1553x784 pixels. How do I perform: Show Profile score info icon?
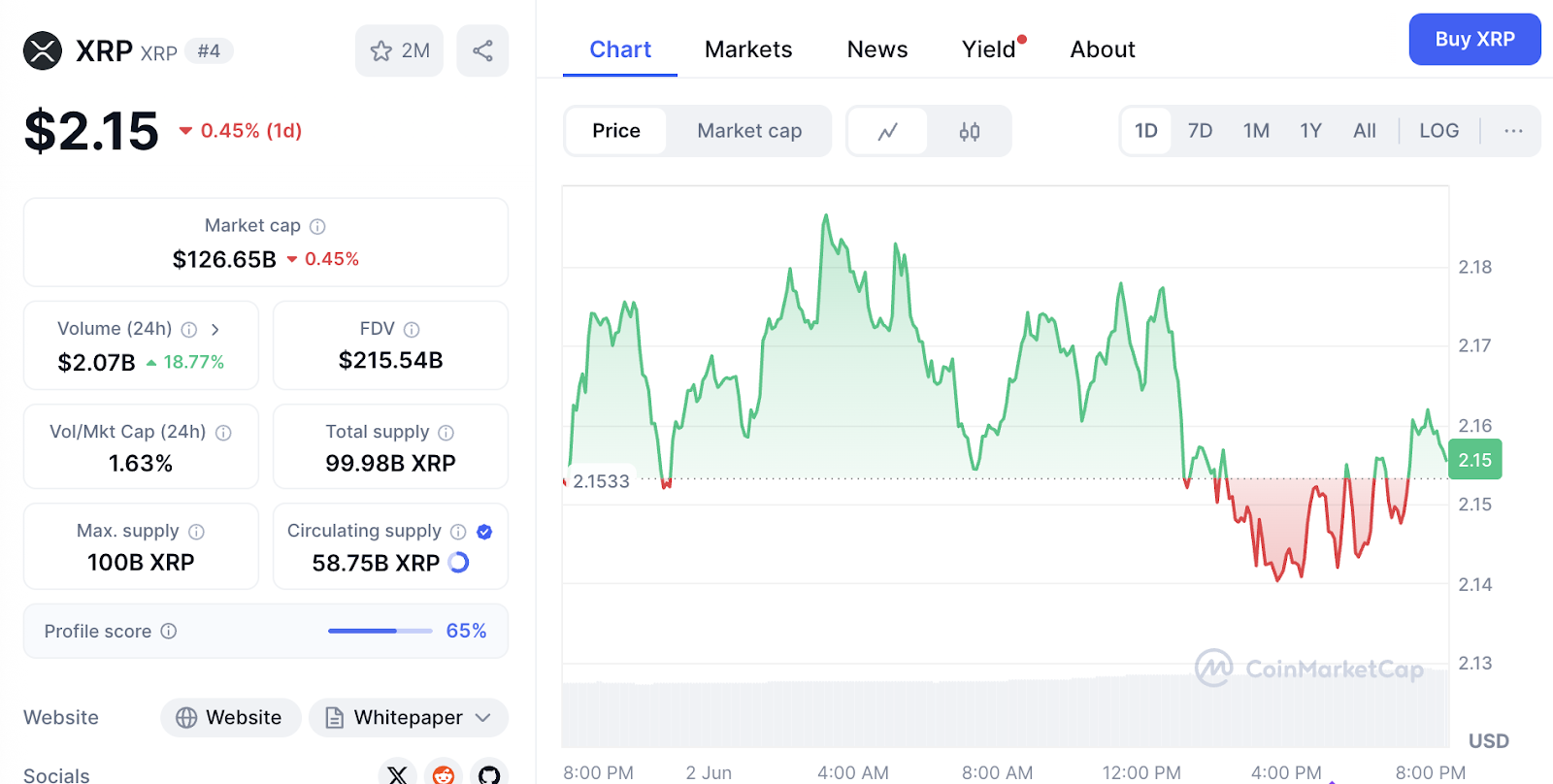click(169, 632)
